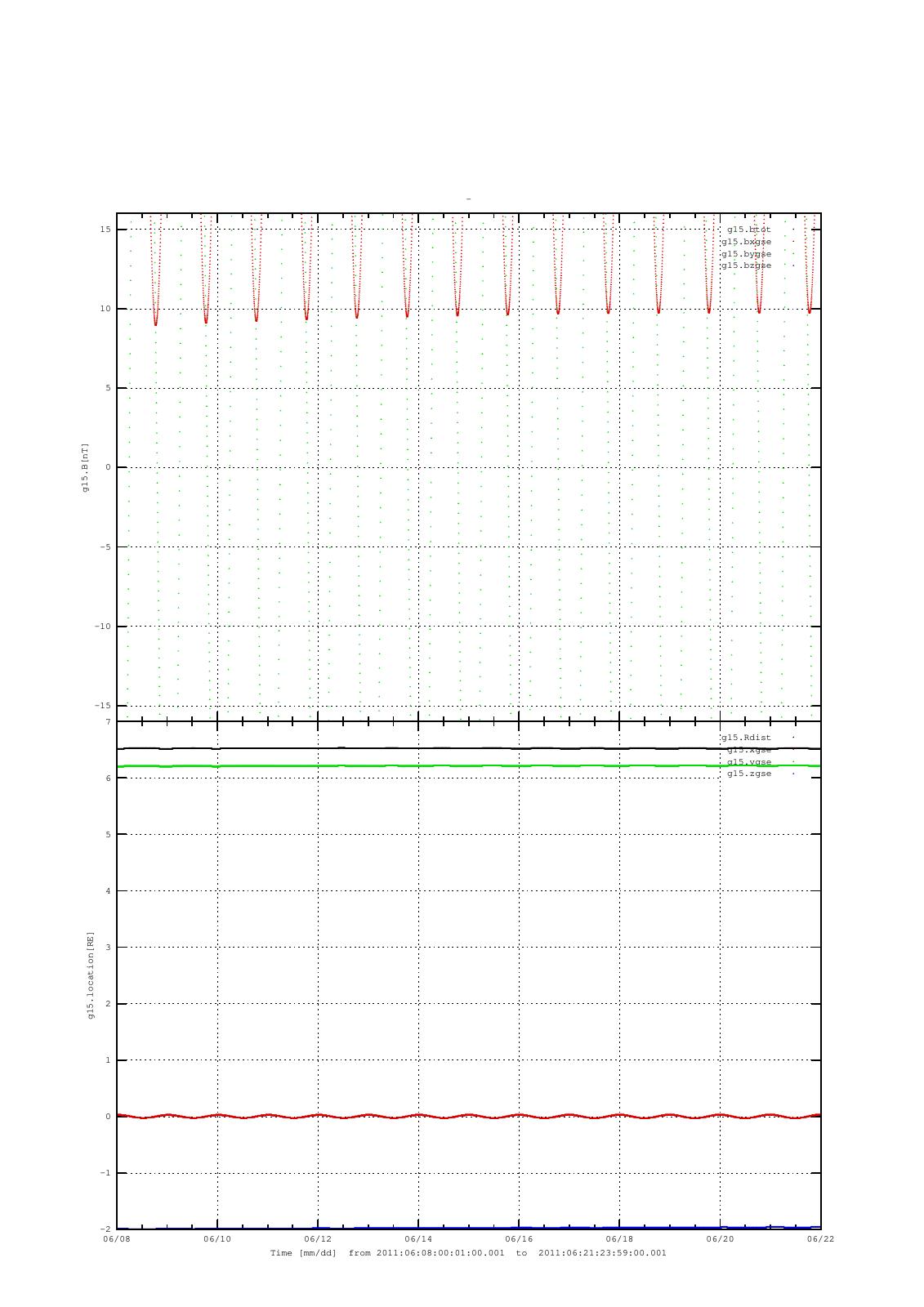This screenshot has width=924, height=1307.
Task: Click the g15.bzgse legend entry
Action: click(746, 265)
